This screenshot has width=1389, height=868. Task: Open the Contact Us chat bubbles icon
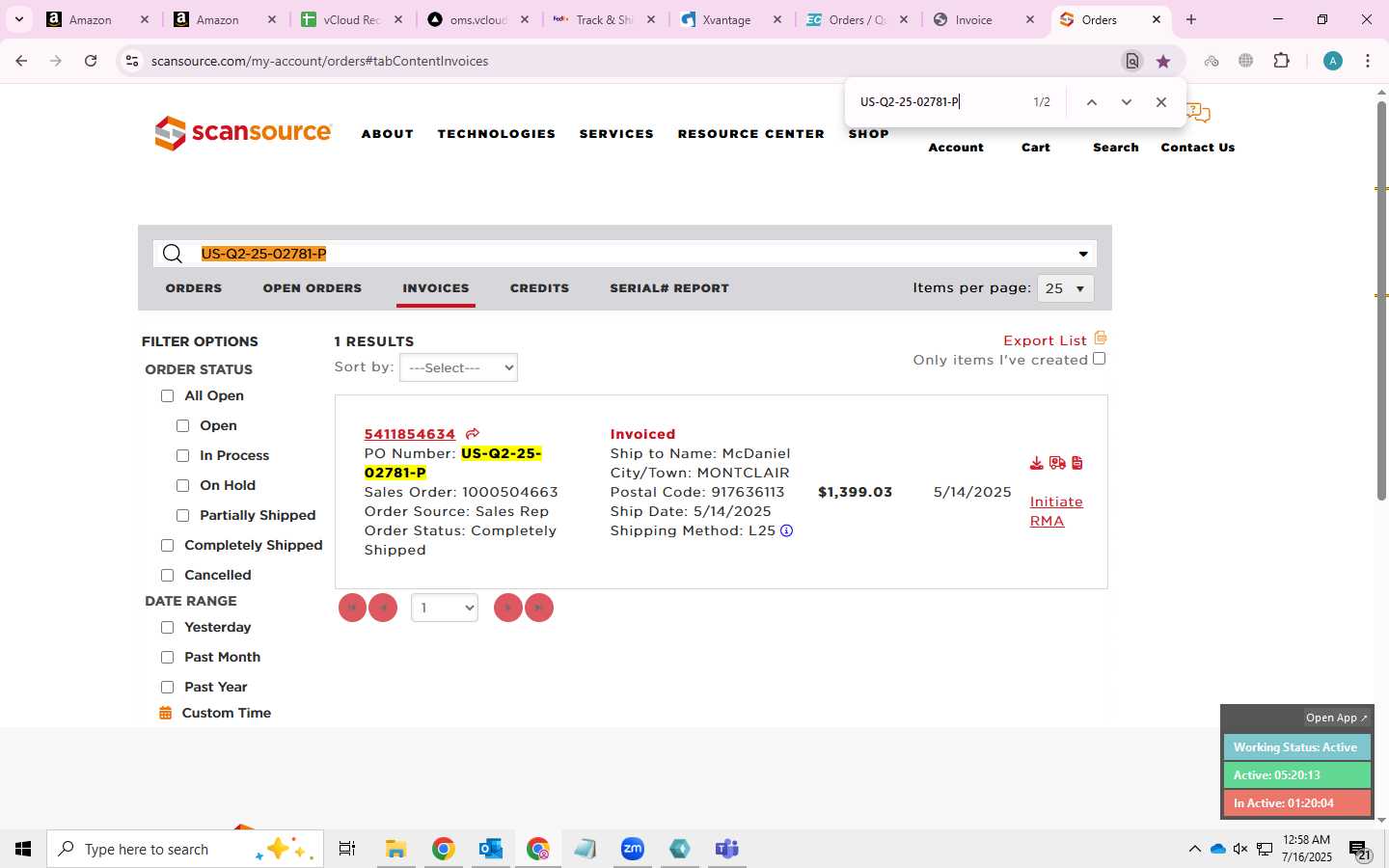tap(1198, 114)
